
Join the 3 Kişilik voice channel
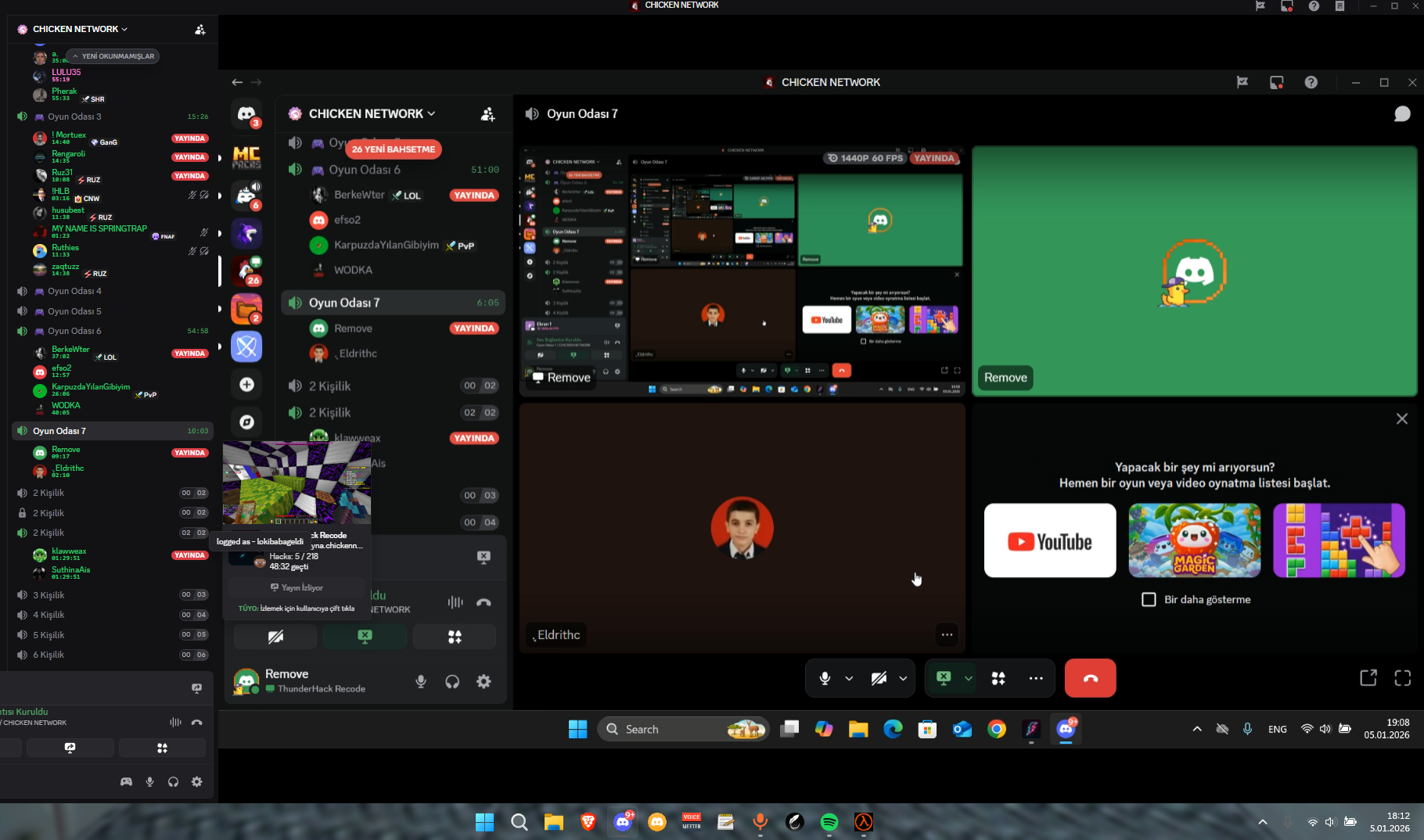coord(113,595)
